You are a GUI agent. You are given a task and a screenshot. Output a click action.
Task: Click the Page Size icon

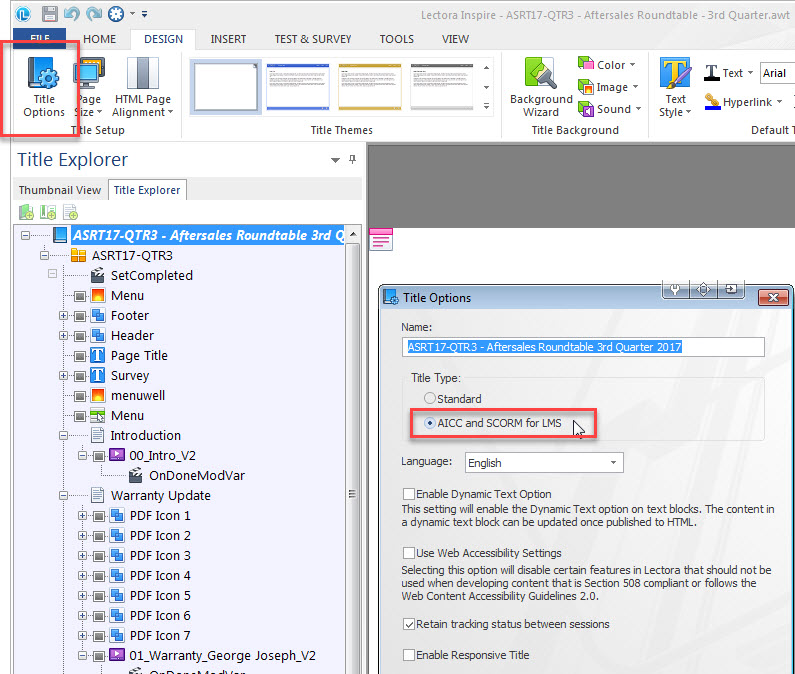89,74
